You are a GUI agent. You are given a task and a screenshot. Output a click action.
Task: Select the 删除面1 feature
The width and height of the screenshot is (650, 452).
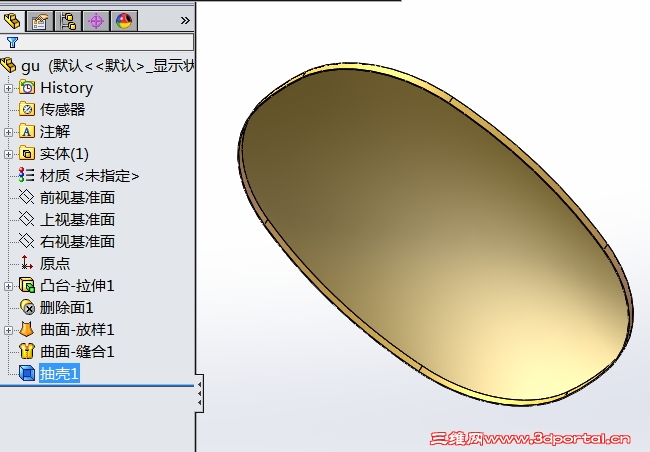point(66,308)
